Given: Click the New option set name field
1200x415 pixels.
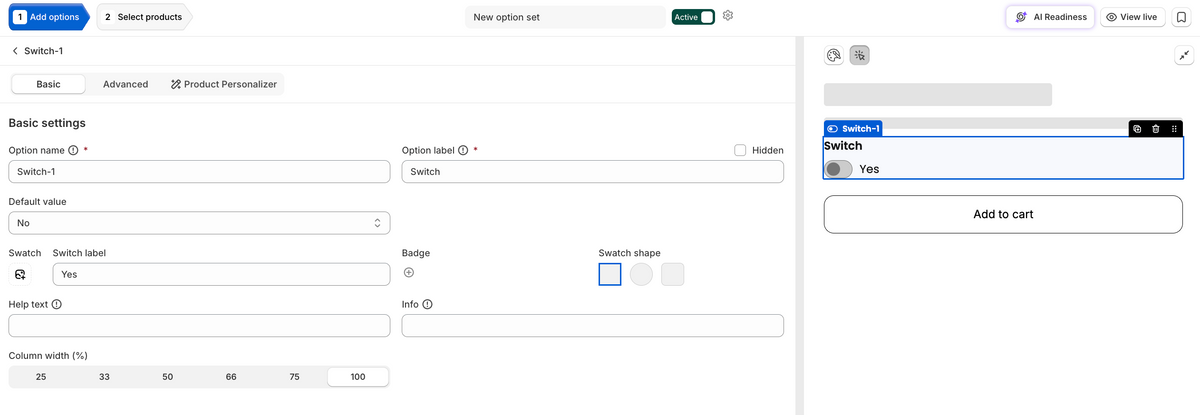Looking at the screenshot, I should tap(565, 17).
